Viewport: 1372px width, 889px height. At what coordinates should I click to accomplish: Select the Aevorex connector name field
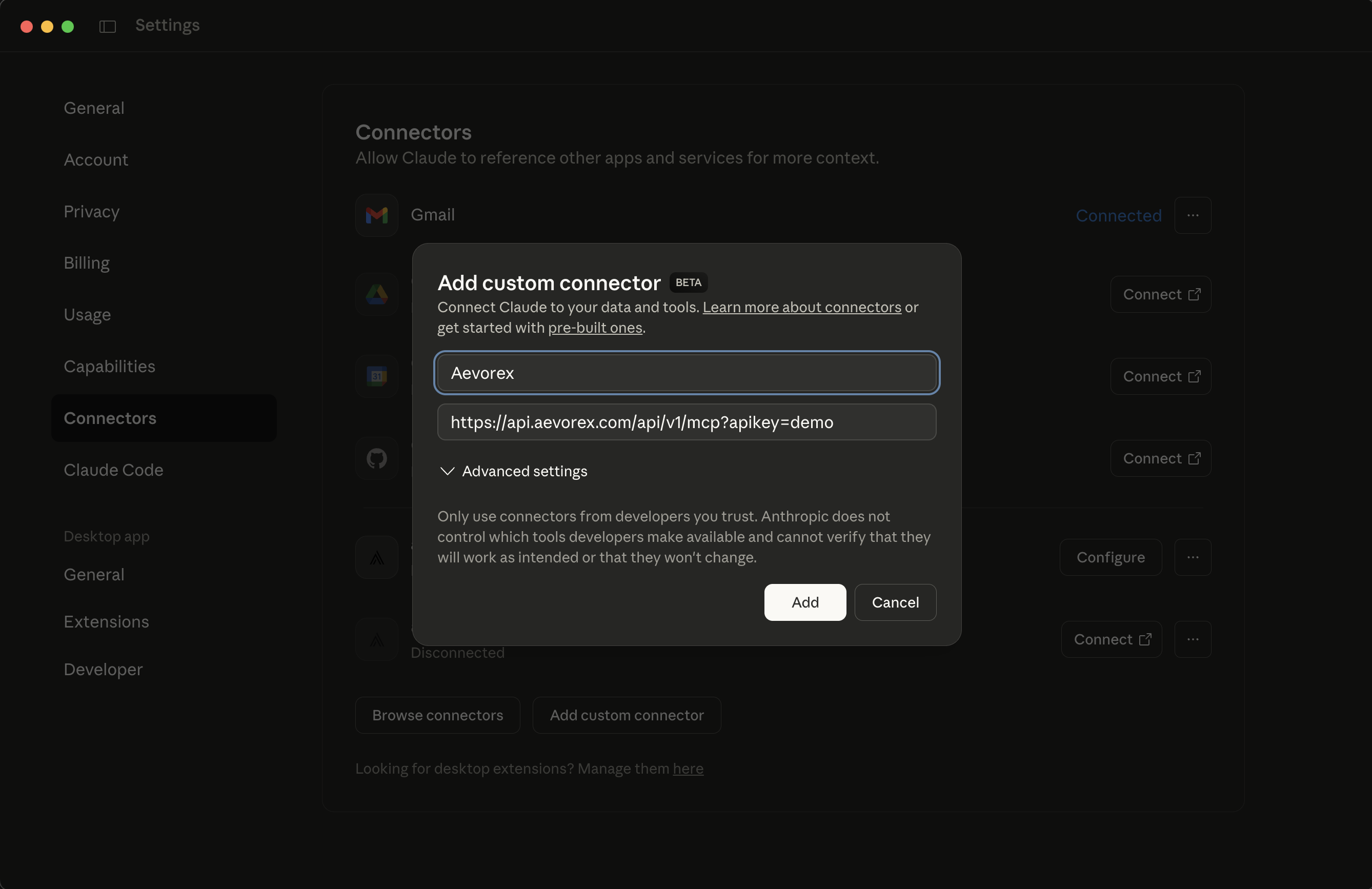point(686,372)
